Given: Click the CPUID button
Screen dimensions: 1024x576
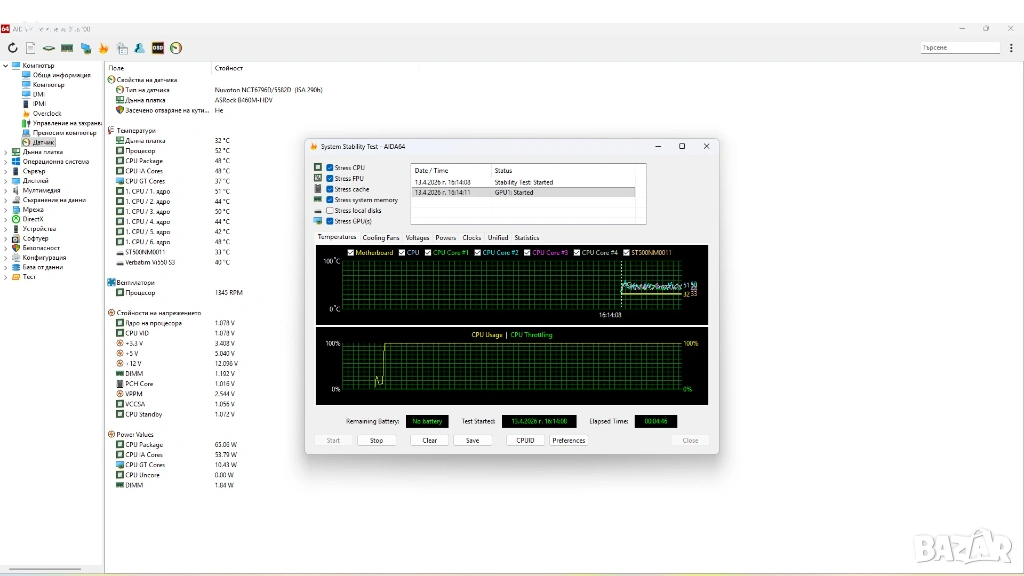Looking at the screenshot, I should pyautogui.click(x=525, y=440).
